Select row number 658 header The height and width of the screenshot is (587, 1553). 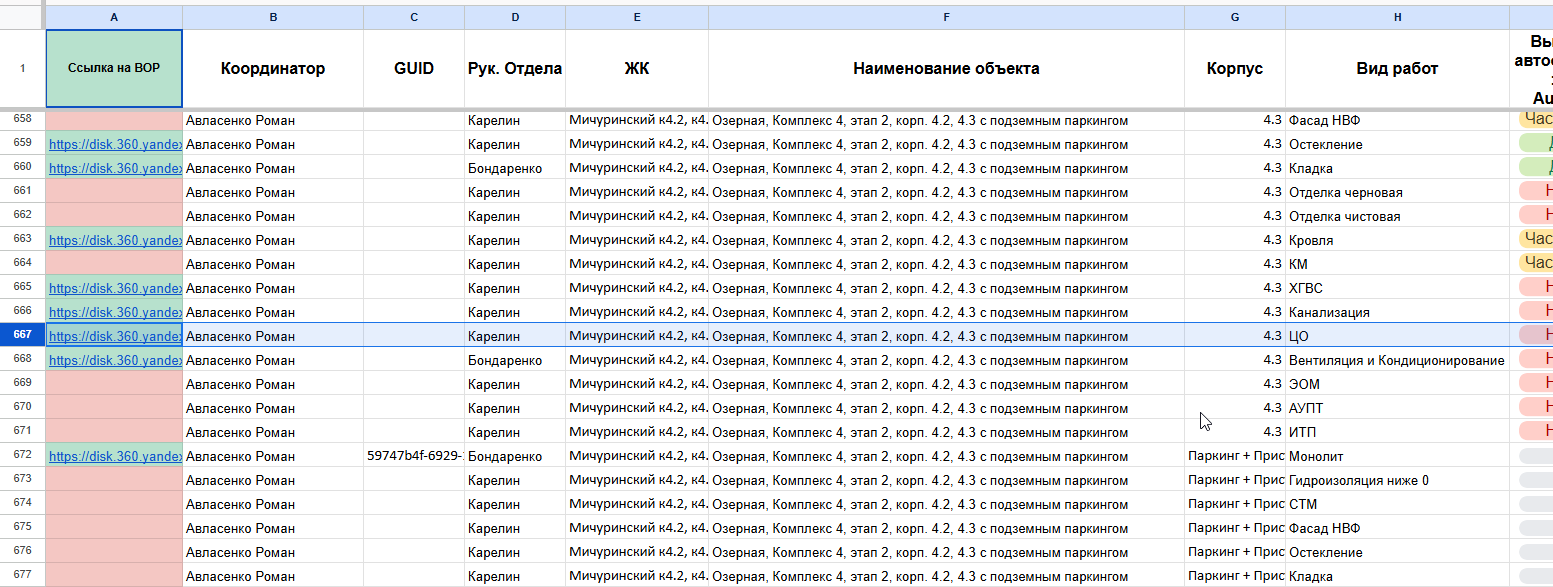(23, 119)
